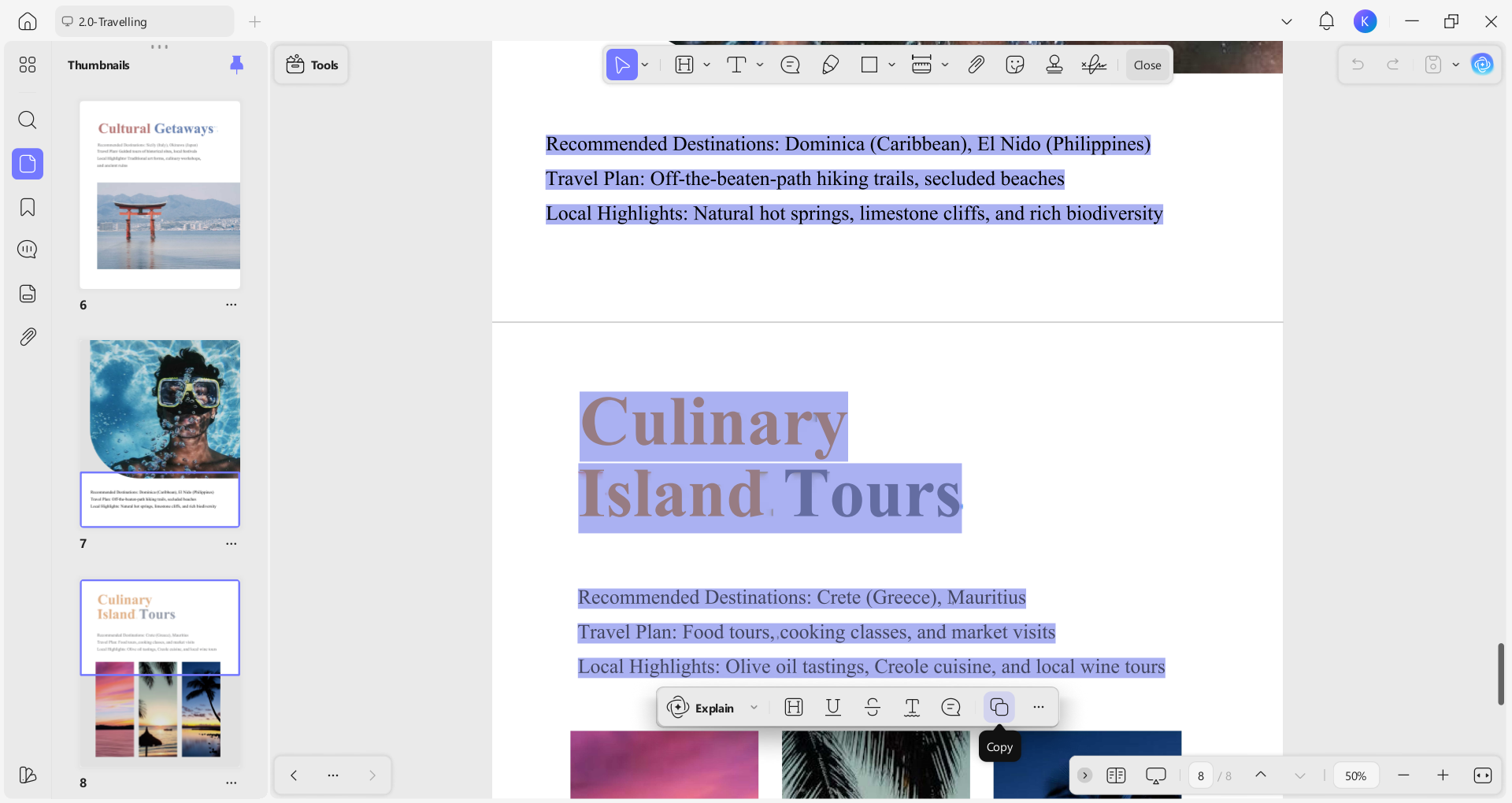This screenshot has height=803, width=1512.
Task: Close the annotation toolbar
Action: tap(1147, 65)
